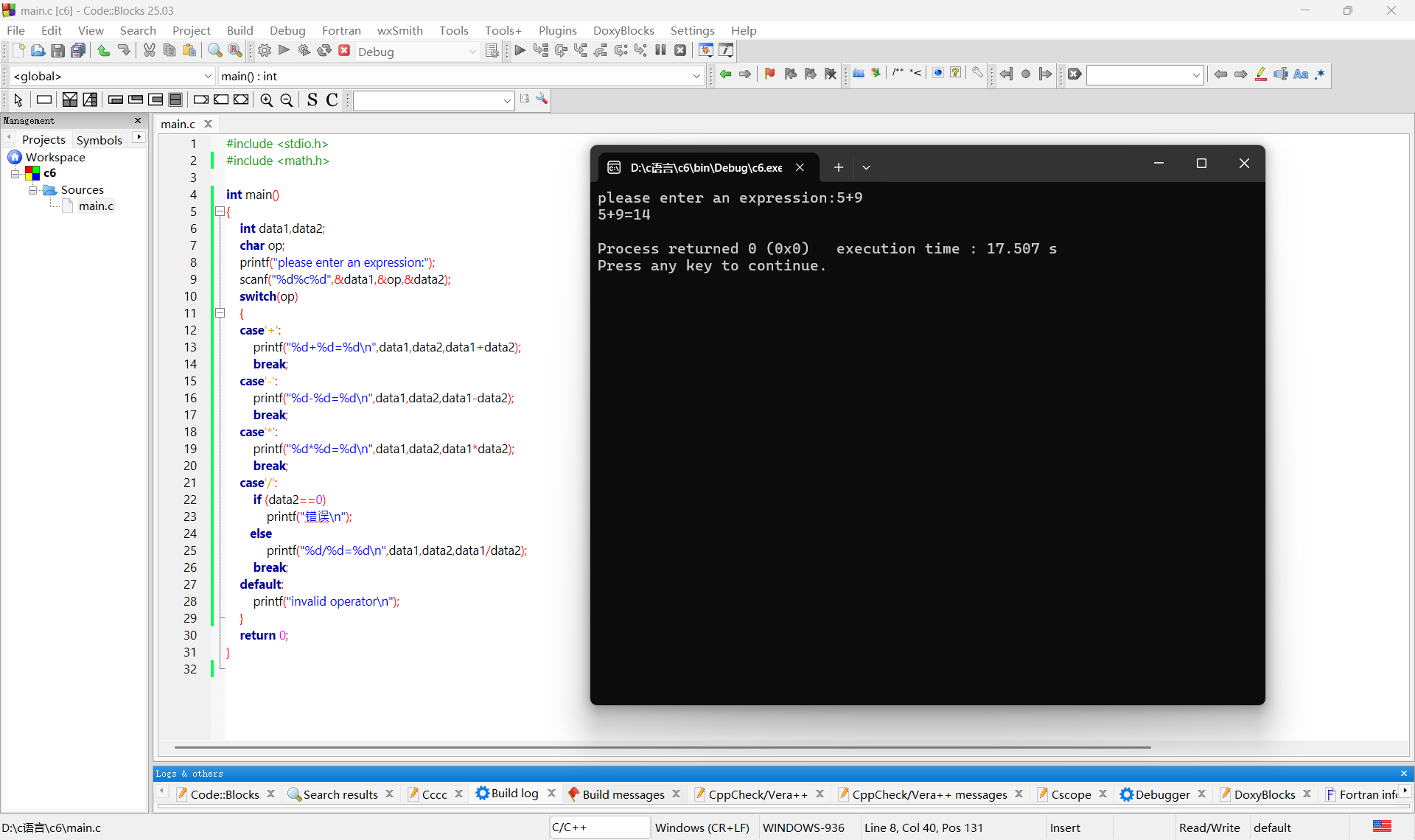Click the Find magnifier icon
1415x840 pixels.
[214, 51]
